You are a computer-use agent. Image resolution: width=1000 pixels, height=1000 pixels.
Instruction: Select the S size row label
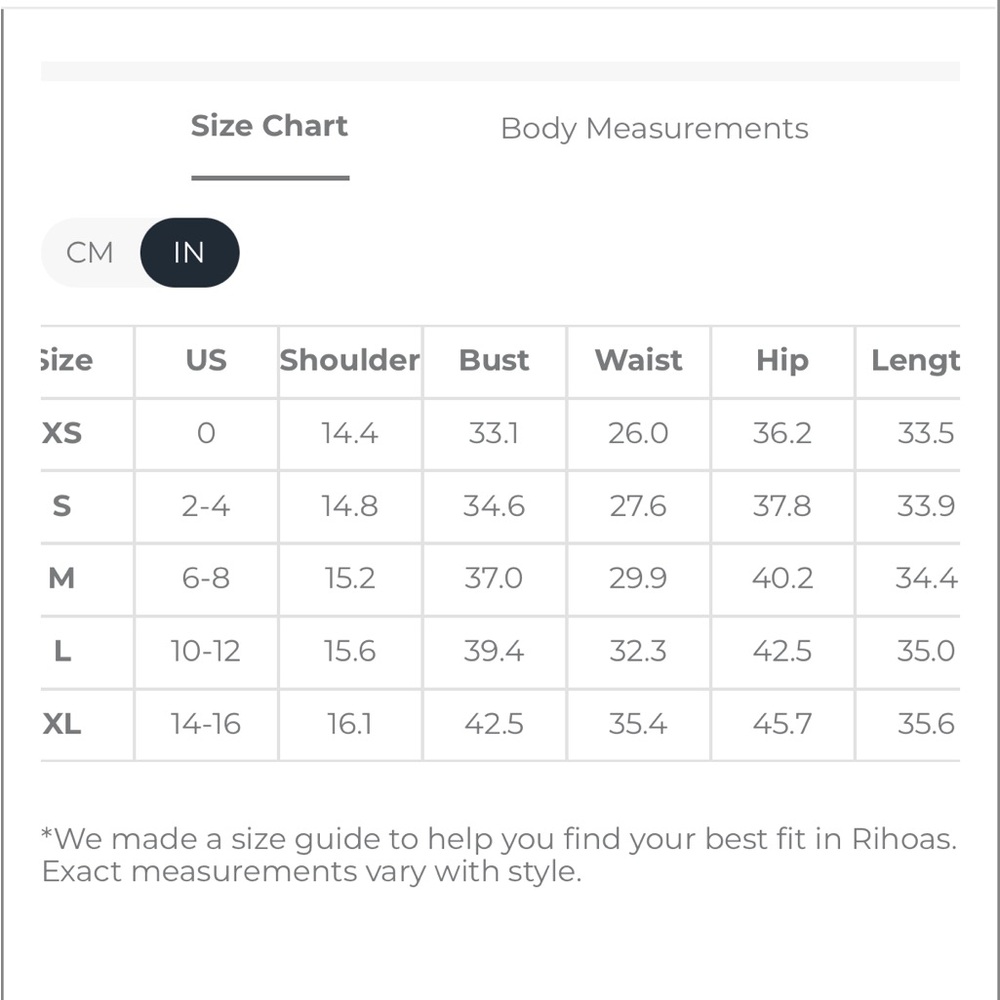click(x=62, y=506)
